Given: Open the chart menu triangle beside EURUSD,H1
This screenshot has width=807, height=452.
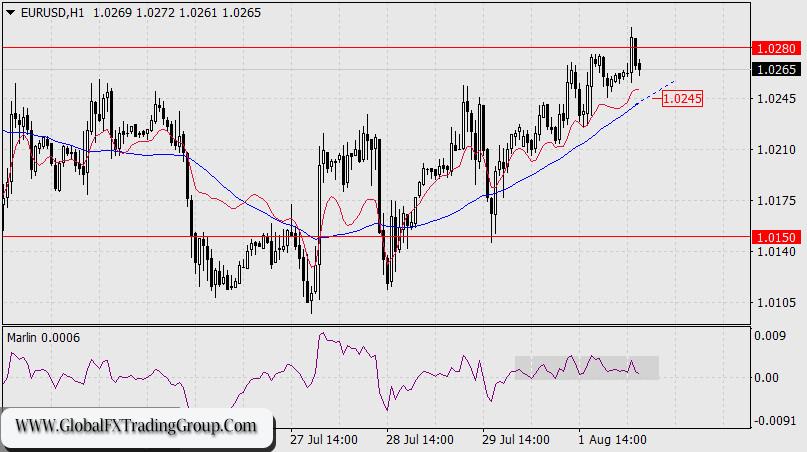Looking at the screenshot, I should [10, 13].
